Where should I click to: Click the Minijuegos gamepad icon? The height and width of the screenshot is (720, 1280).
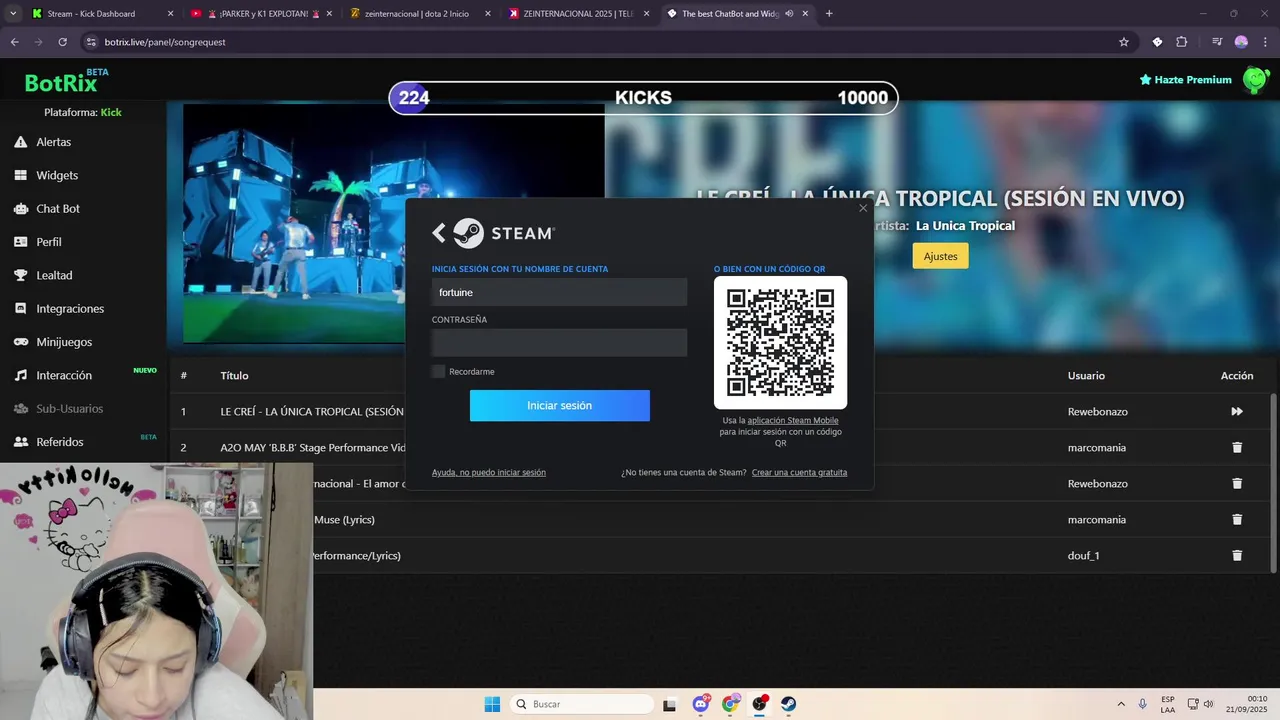(20, 342)
